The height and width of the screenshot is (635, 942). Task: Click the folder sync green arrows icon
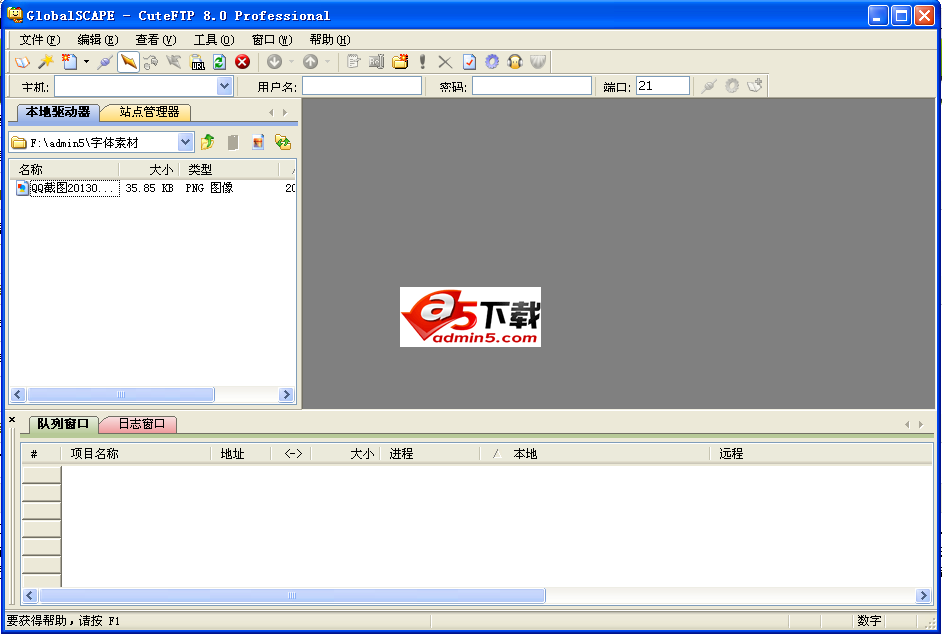pyautogui.click(x=283, y=142)
